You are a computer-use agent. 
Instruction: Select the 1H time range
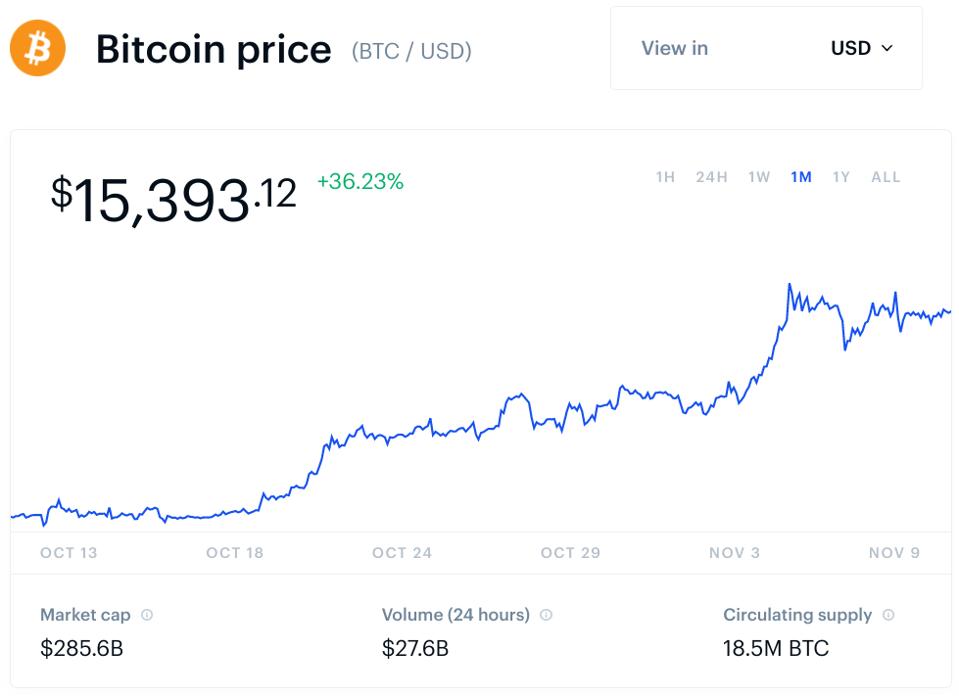pyautogui.click(x=665, y=177)
